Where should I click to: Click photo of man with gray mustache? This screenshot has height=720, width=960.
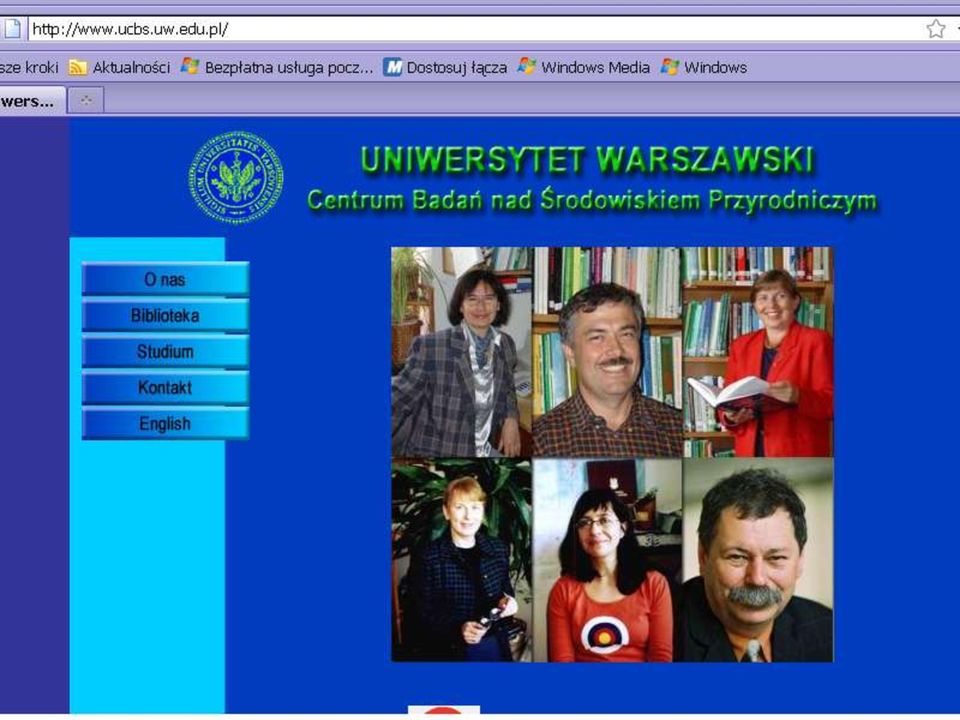758,560
